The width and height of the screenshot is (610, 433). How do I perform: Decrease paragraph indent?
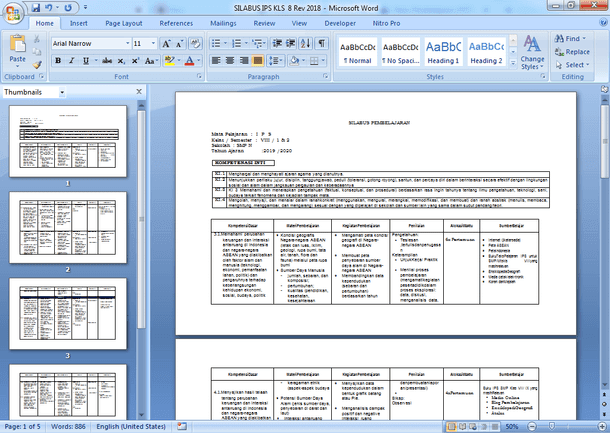tap(277, 43)
